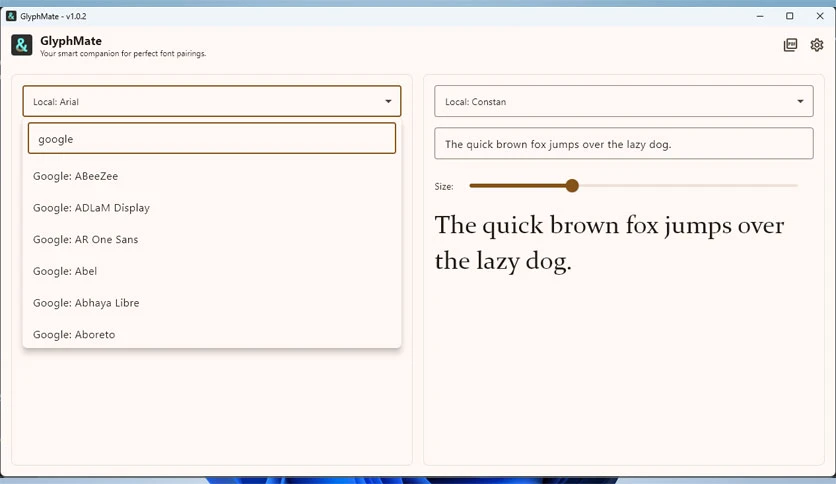Image resolution: width=836 pixels, height=484 pixels.
Task: Click the GlyphMate ampersand logo icon
Action: (22, 45)
